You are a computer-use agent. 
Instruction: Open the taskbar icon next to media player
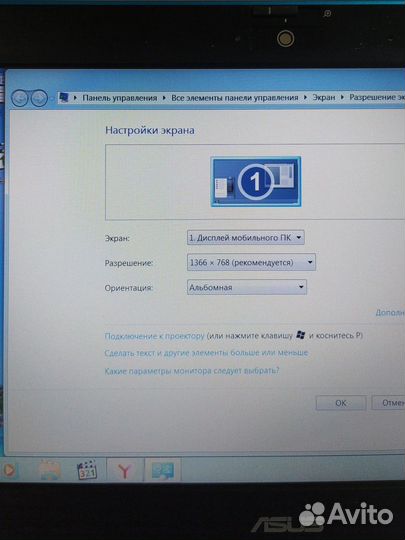[50, 470]
